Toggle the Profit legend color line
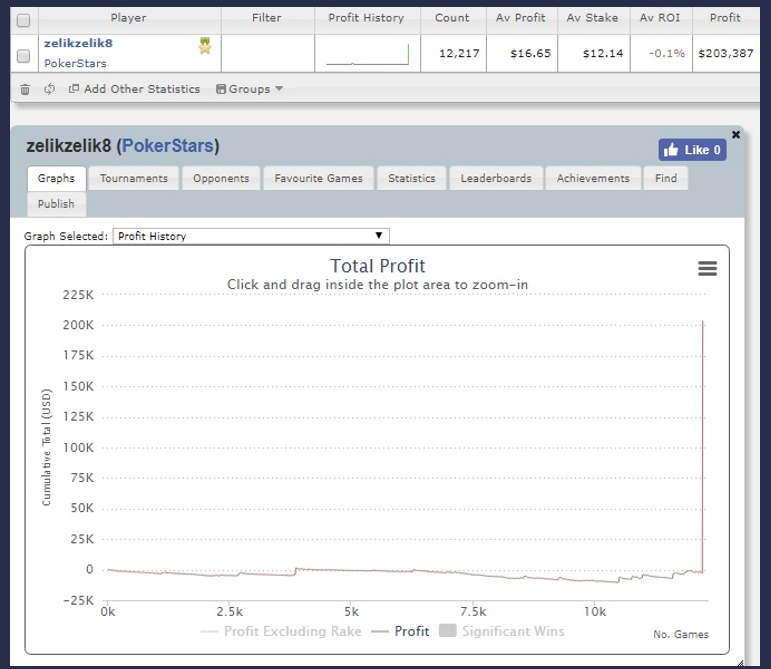Viewport: 771px width, 669px height. coord(380,631)
